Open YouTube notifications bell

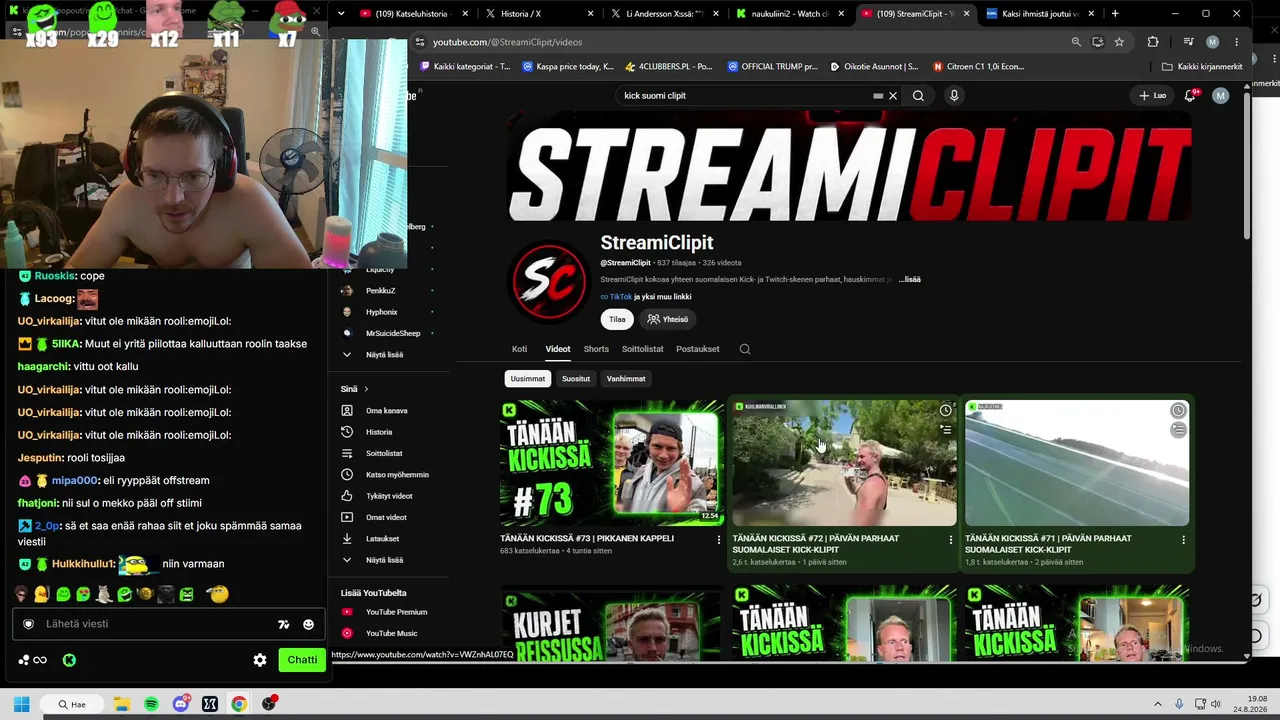click(x=1190, y=96)
